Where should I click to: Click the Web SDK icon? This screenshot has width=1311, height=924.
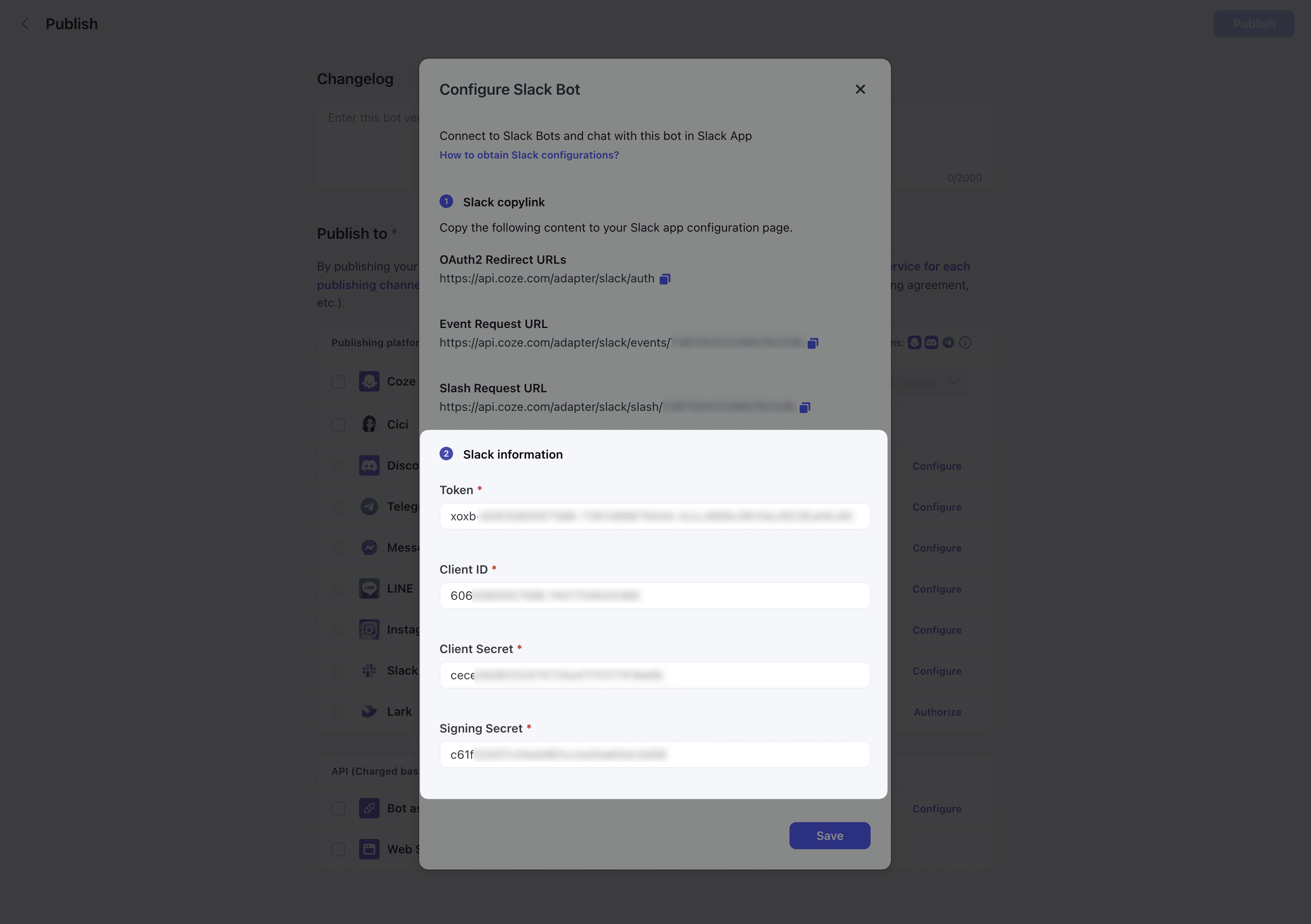click(x=369, y=849)
